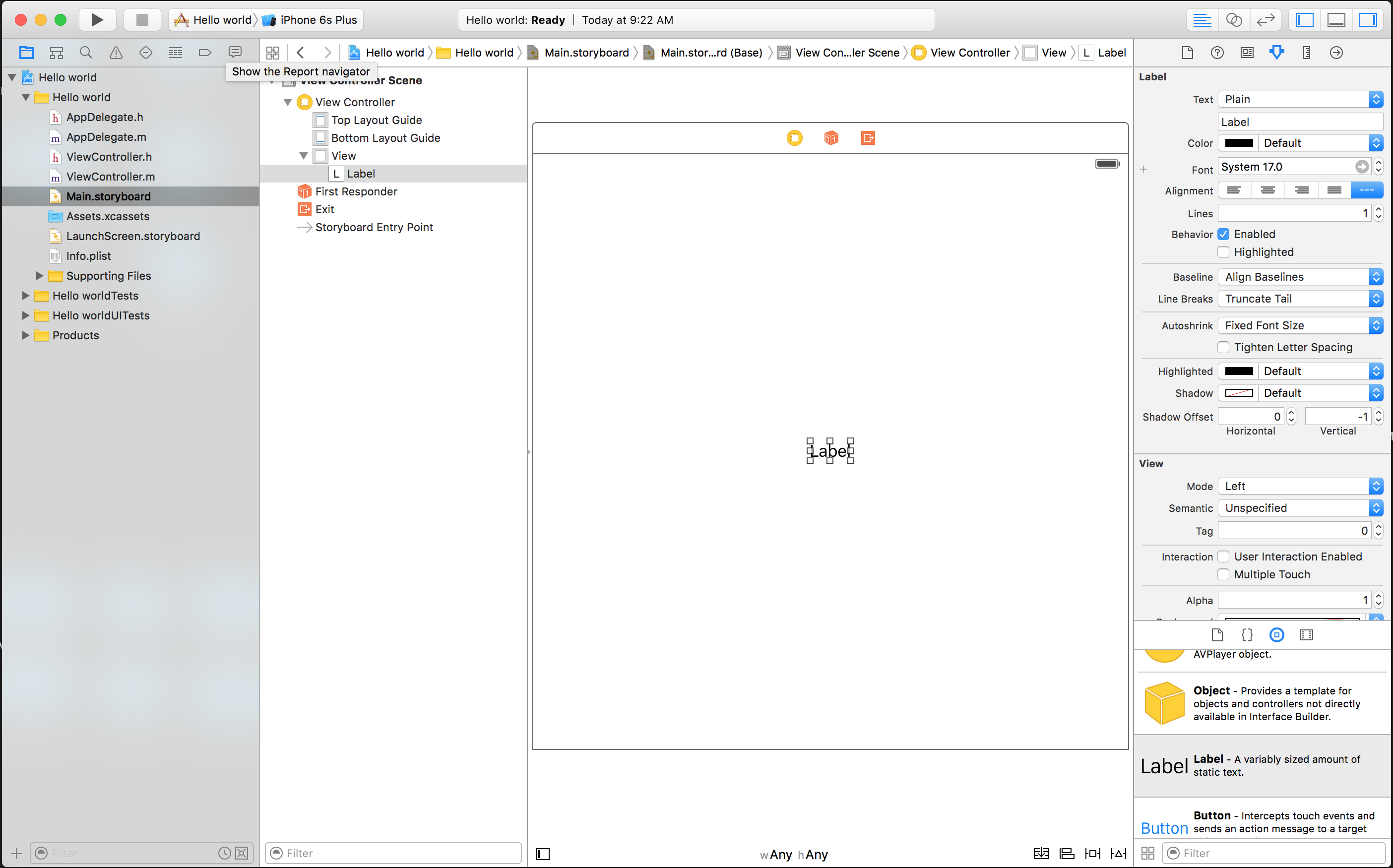The width and height of the screenshot is (1393, 868).
Task: Select First Responder in document outline
Action: point(356,191)
